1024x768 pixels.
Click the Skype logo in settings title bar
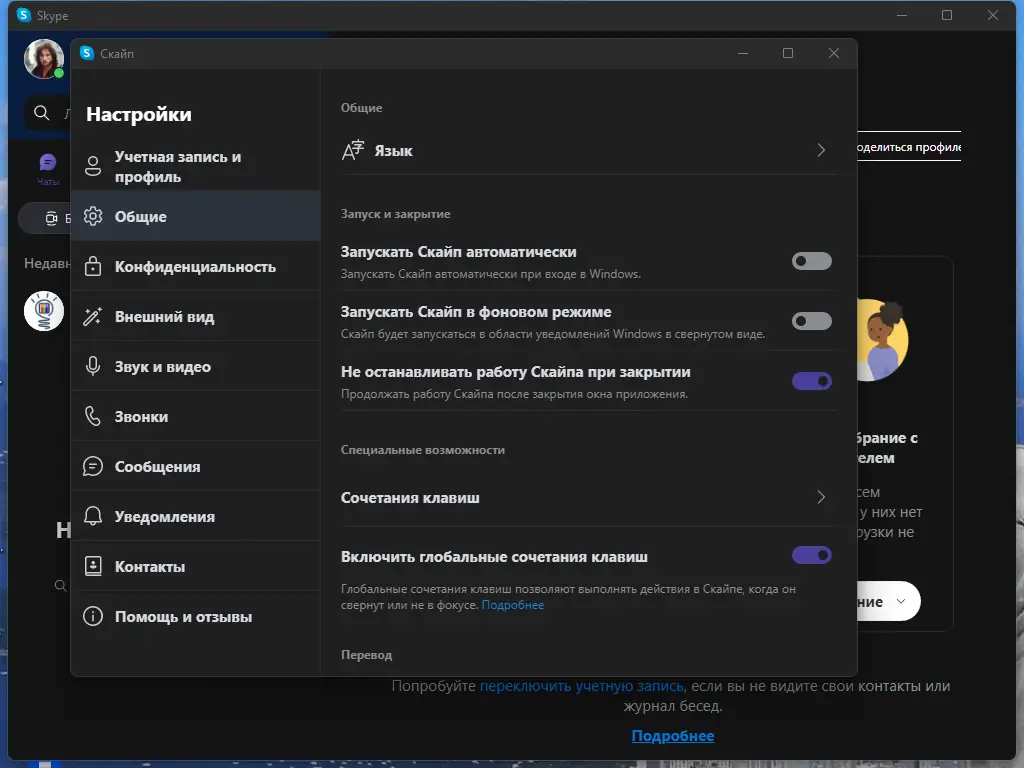[x=87, y=53]
